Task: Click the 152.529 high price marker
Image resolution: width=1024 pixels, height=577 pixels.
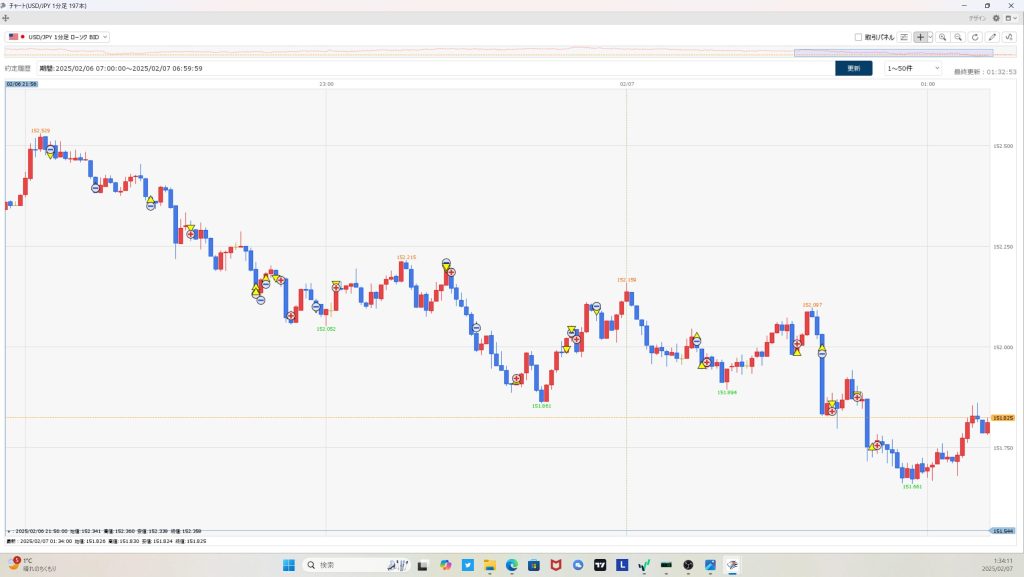Action: point(40,131)
